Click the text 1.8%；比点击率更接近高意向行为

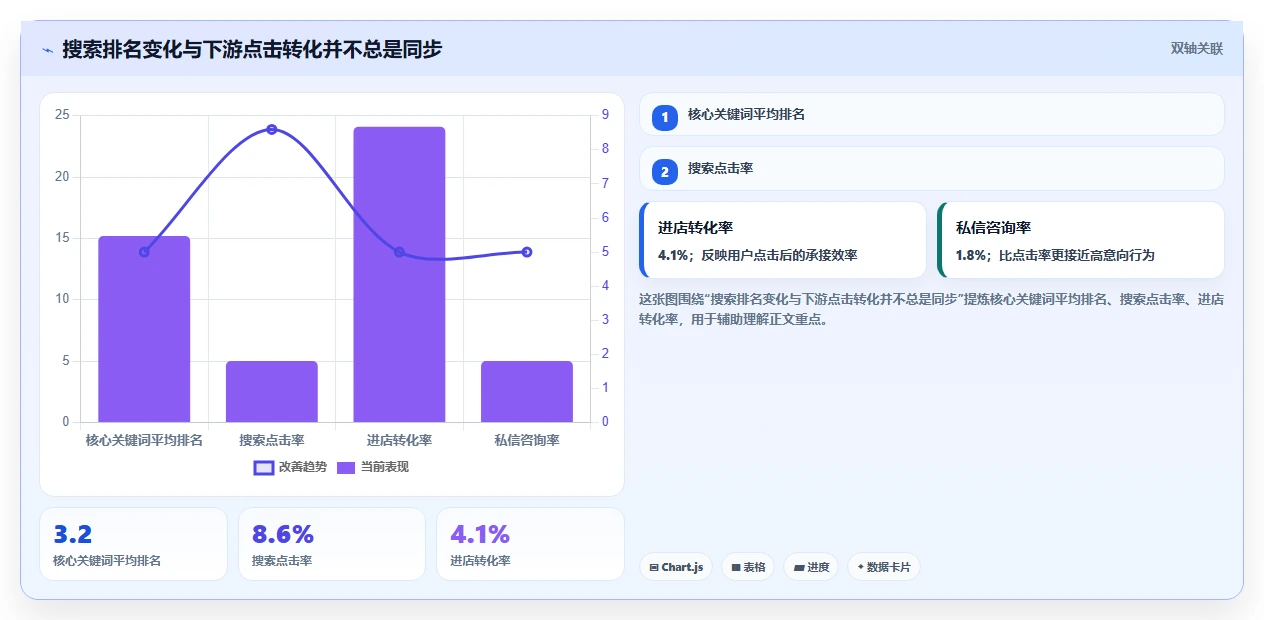click(x=1055, y=255)
